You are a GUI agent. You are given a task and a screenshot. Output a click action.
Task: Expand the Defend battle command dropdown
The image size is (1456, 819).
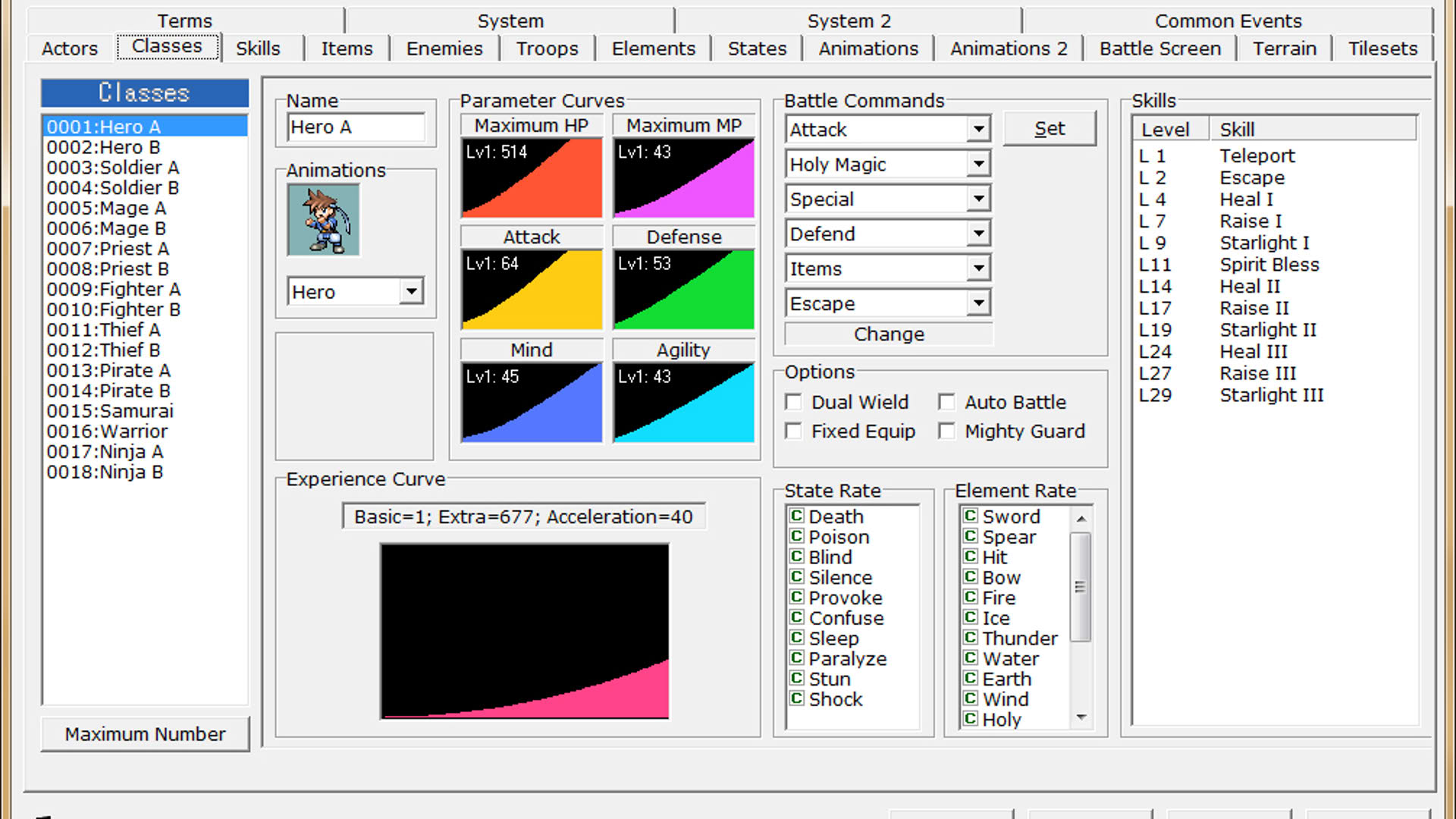(979, 234)
